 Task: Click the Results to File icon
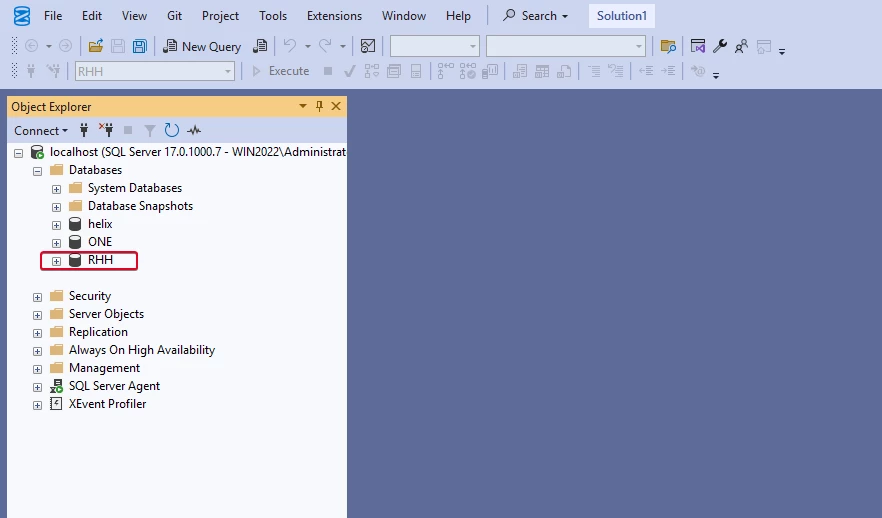tap(564, 71)
